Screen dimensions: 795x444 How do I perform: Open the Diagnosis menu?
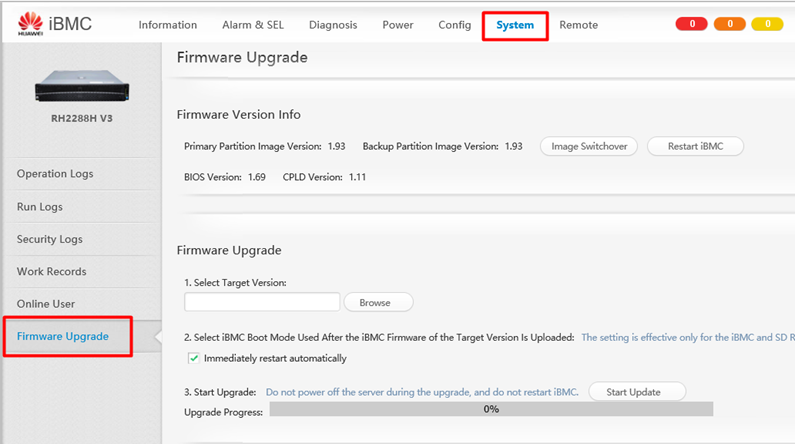333,25
